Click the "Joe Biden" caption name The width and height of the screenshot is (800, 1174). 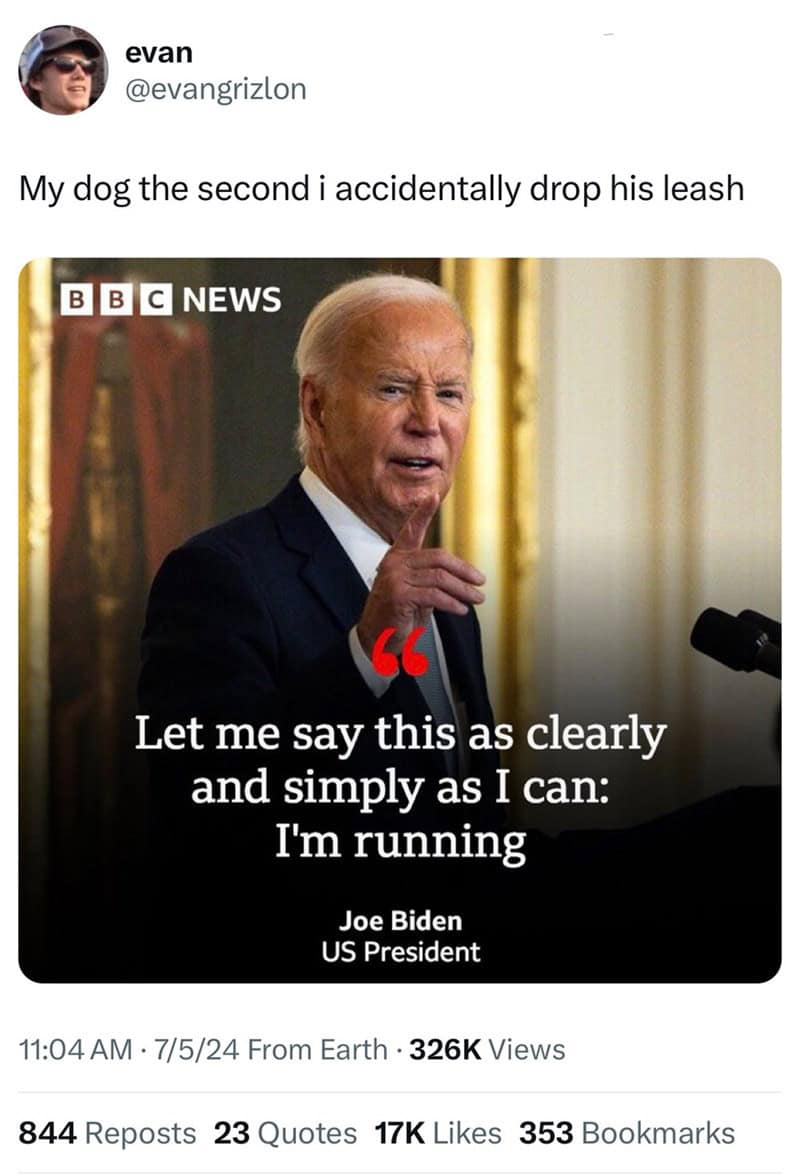coord(400,920)
